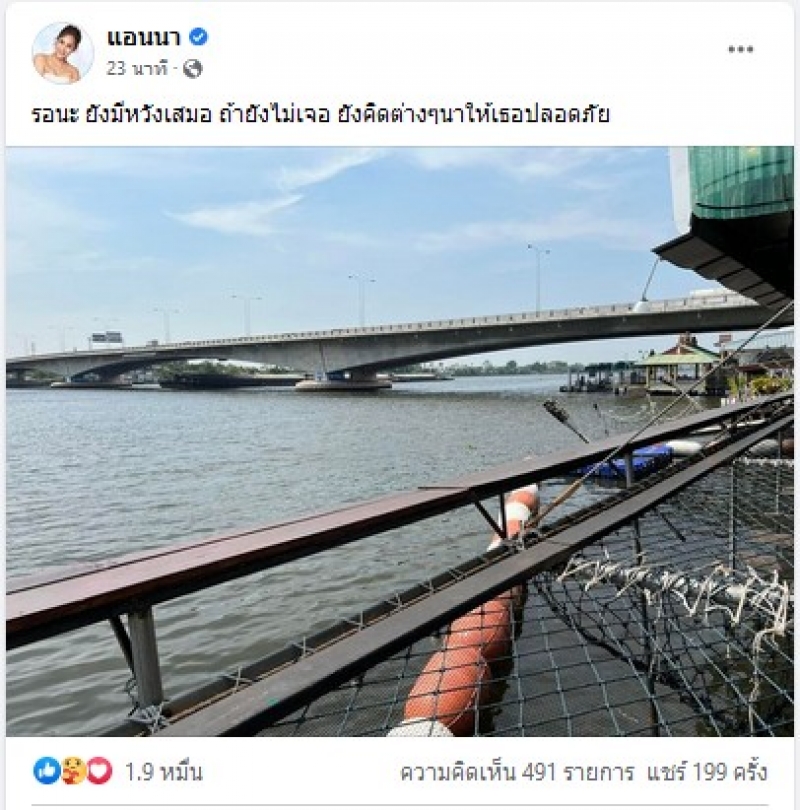Open the แอนนา page name link
The width and height of the screenshot is (800, 810).
[144, 38]
